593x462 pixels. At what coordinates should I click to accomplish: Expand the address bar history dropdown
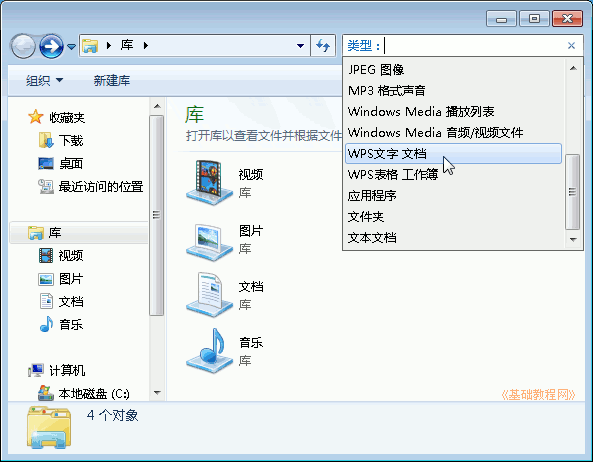coord(300,46)
